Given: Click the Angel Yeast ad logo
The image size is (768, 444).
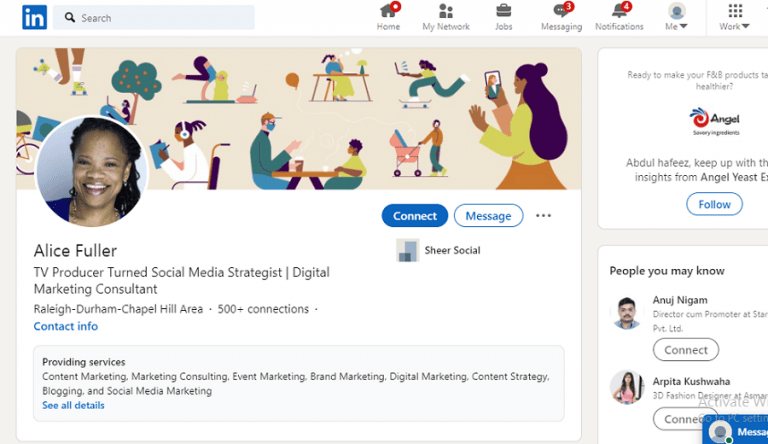Looking at the screenshot, I should (x=714, y=120).
